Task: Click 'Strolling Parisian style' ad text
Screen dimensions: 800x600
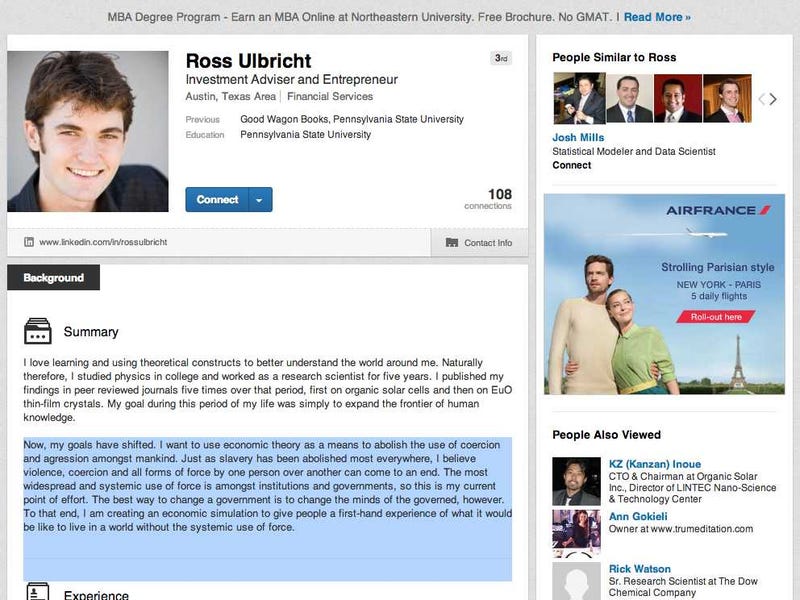Action: pos(718,267)
